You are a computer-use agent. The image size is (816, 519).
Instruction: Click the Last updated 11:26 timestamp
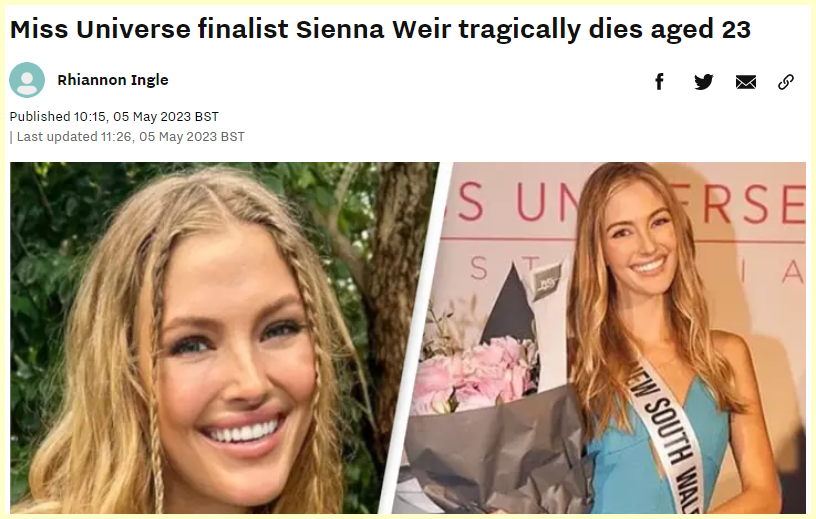[130, 136]
